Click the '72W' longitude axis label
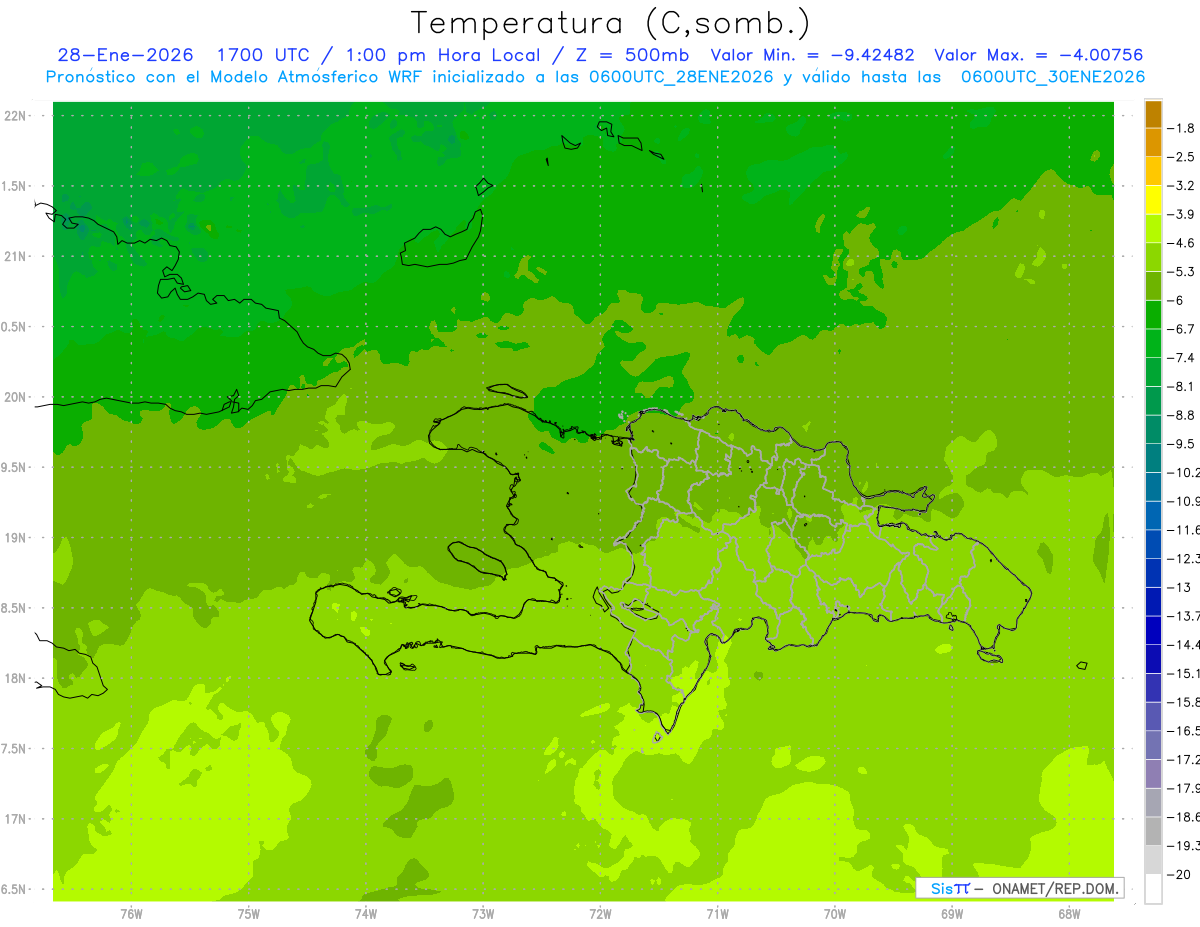This screenshot has height=927, width=1200. click(600, 914)
